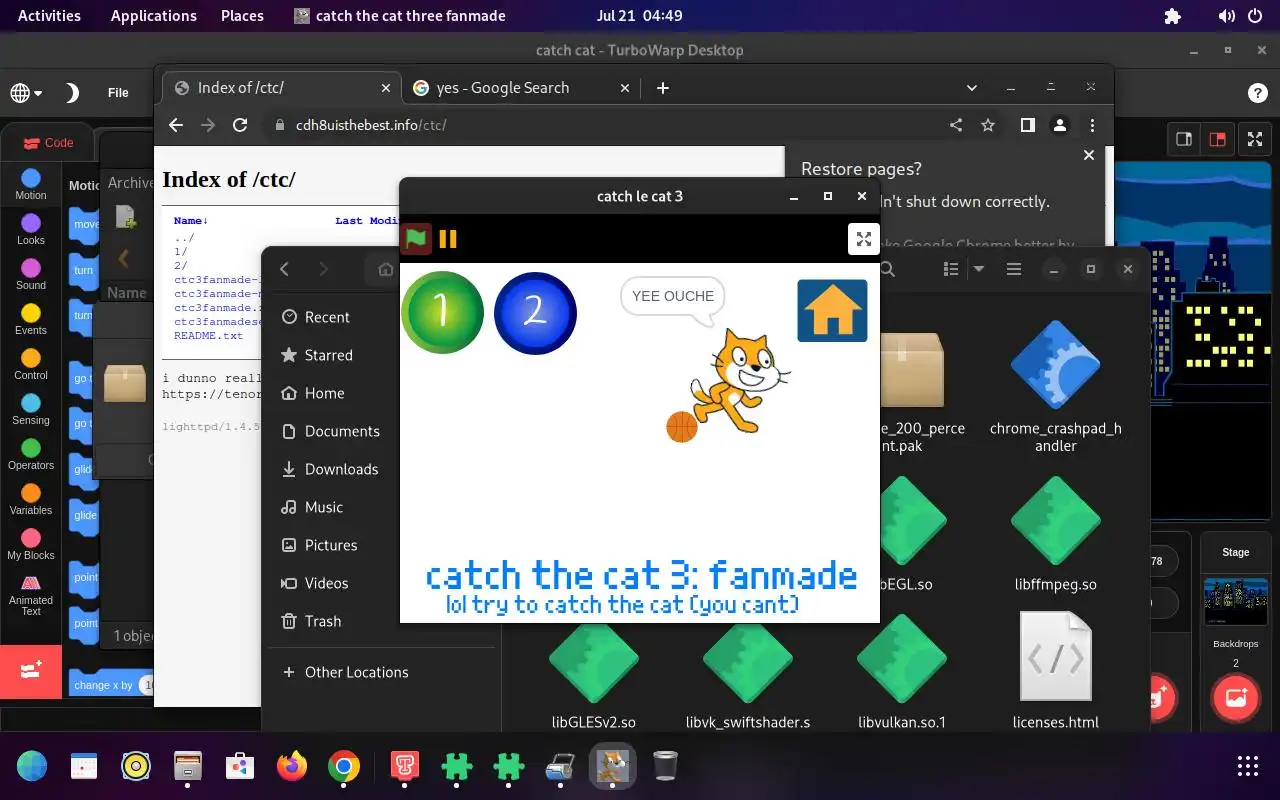This screenshot has height=800, width=1280.
Task: Reload the Chrome page
Action: [240, 125]
